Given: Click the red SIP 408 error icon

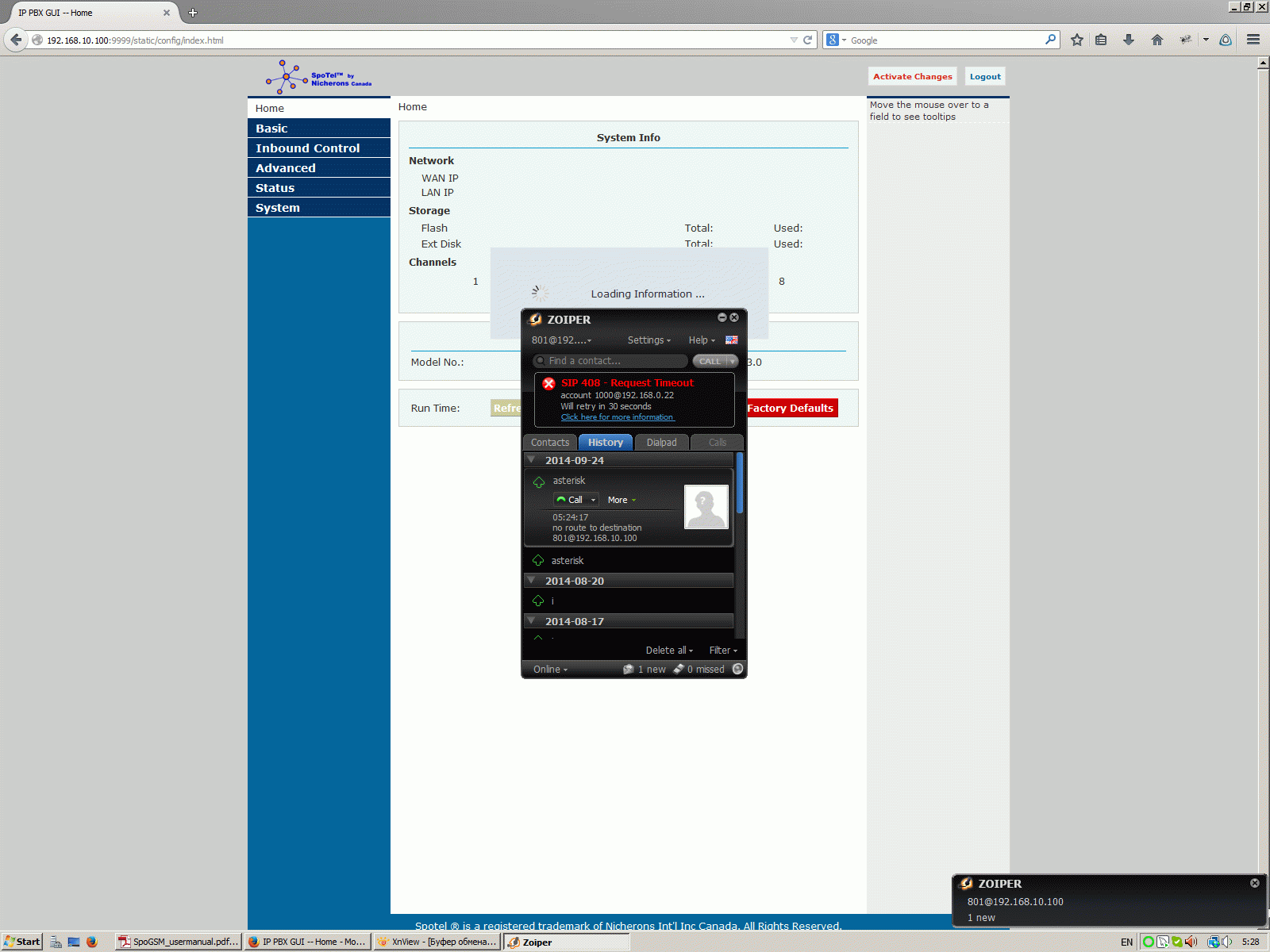Looking at the screenshot, I should 548,384.
